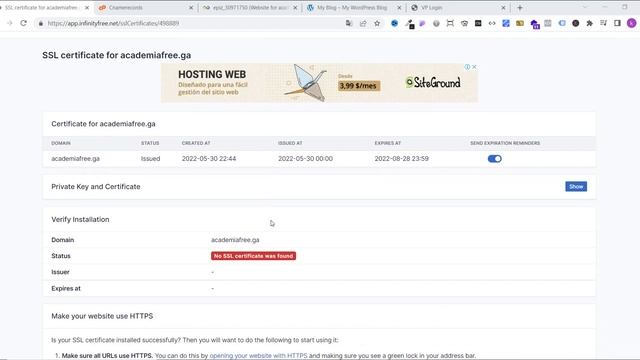Open the media control playlist icon
Viewport: 640px width, 360px height.
[603, 23]
